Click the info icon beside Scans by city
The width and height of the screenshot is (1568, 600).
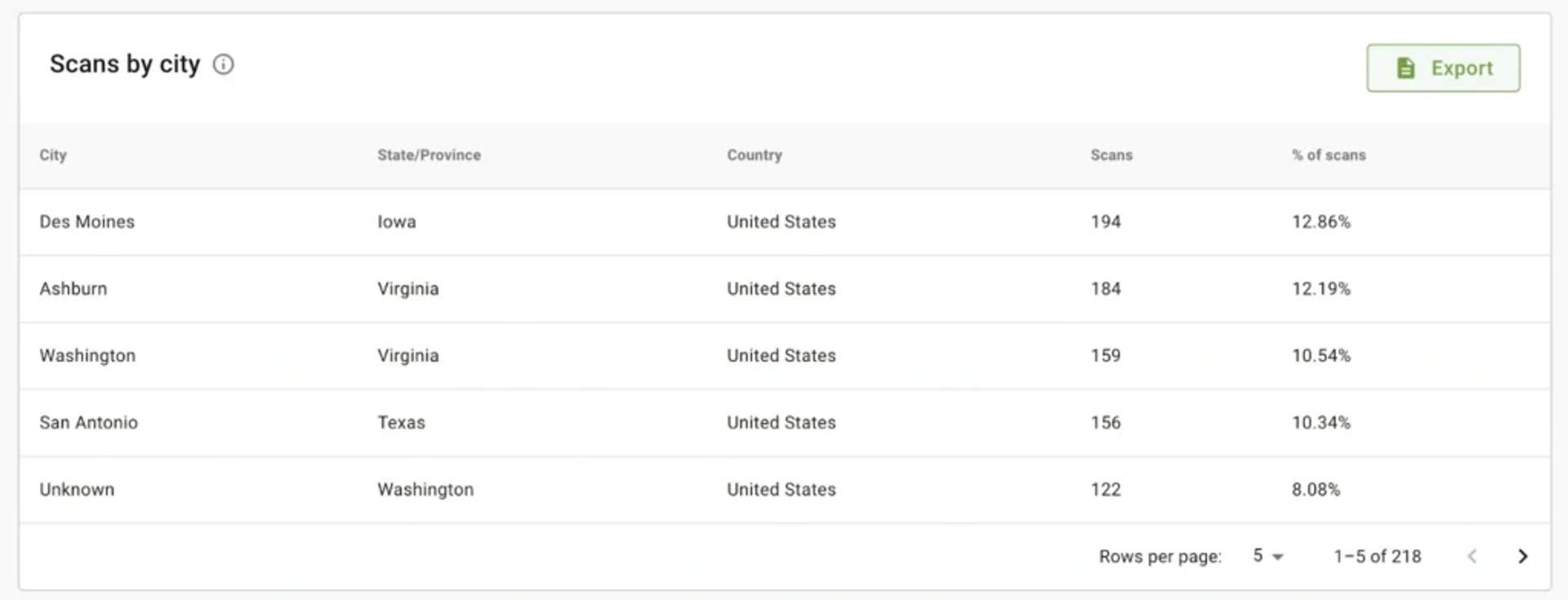click(x=223, y=64)
